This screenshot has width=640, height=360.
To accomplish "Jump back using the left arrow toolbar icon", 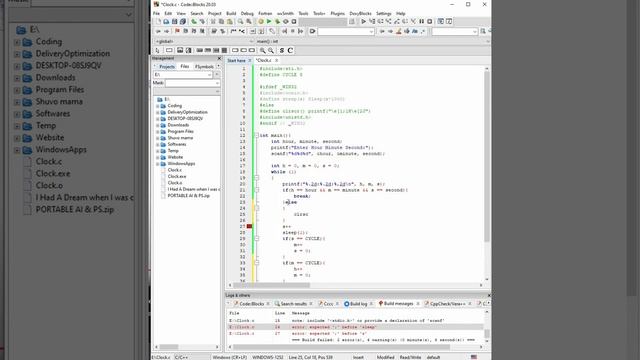I will point(158,31).
